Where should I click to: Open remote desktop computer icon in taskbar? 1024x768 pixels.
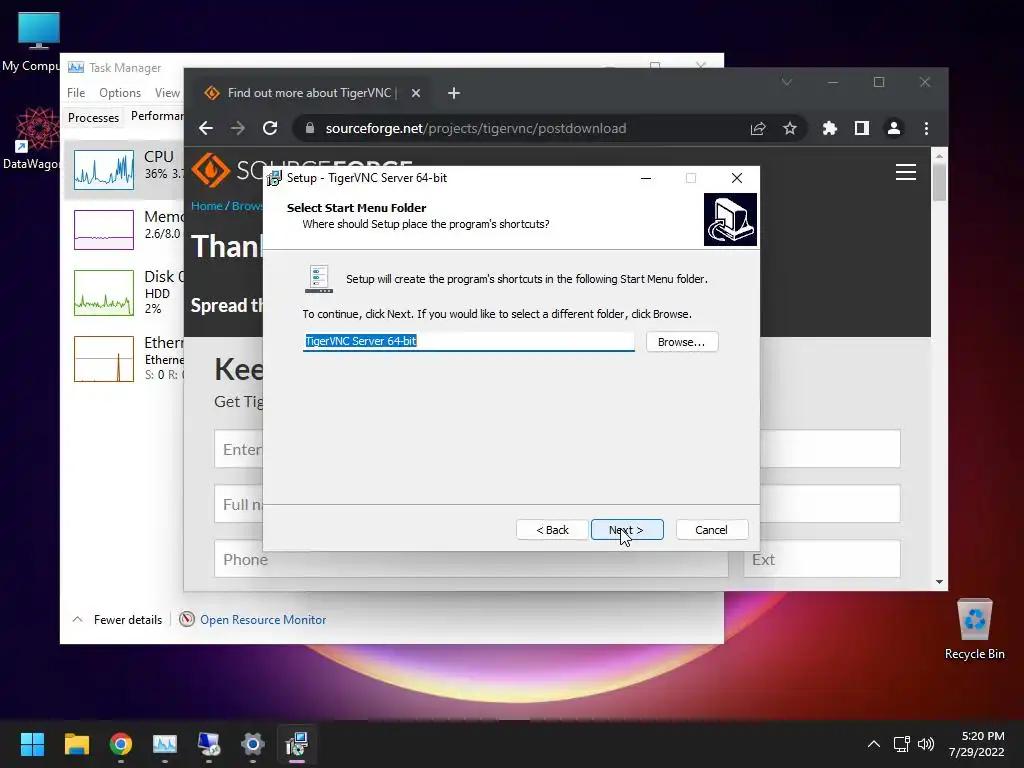pyautogui.click(x=209, y=744)
